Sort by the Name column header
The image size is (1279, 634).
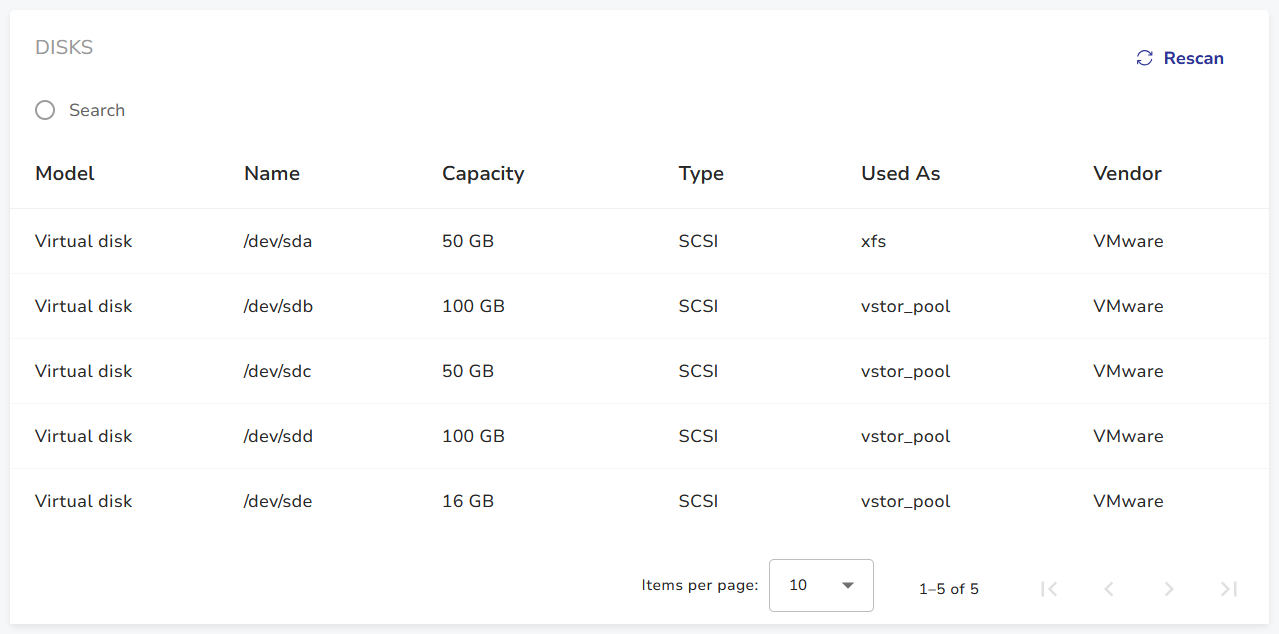[x=272, y=173]
